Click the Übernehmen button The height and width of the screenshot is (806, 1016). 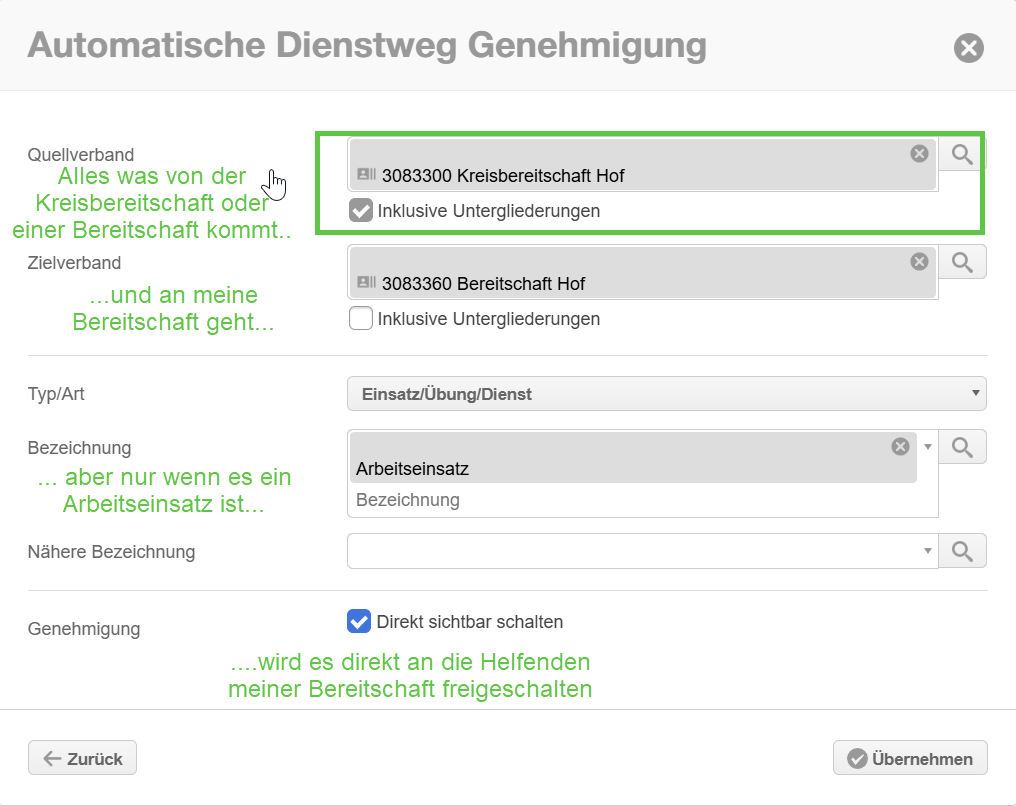point(909,759)
